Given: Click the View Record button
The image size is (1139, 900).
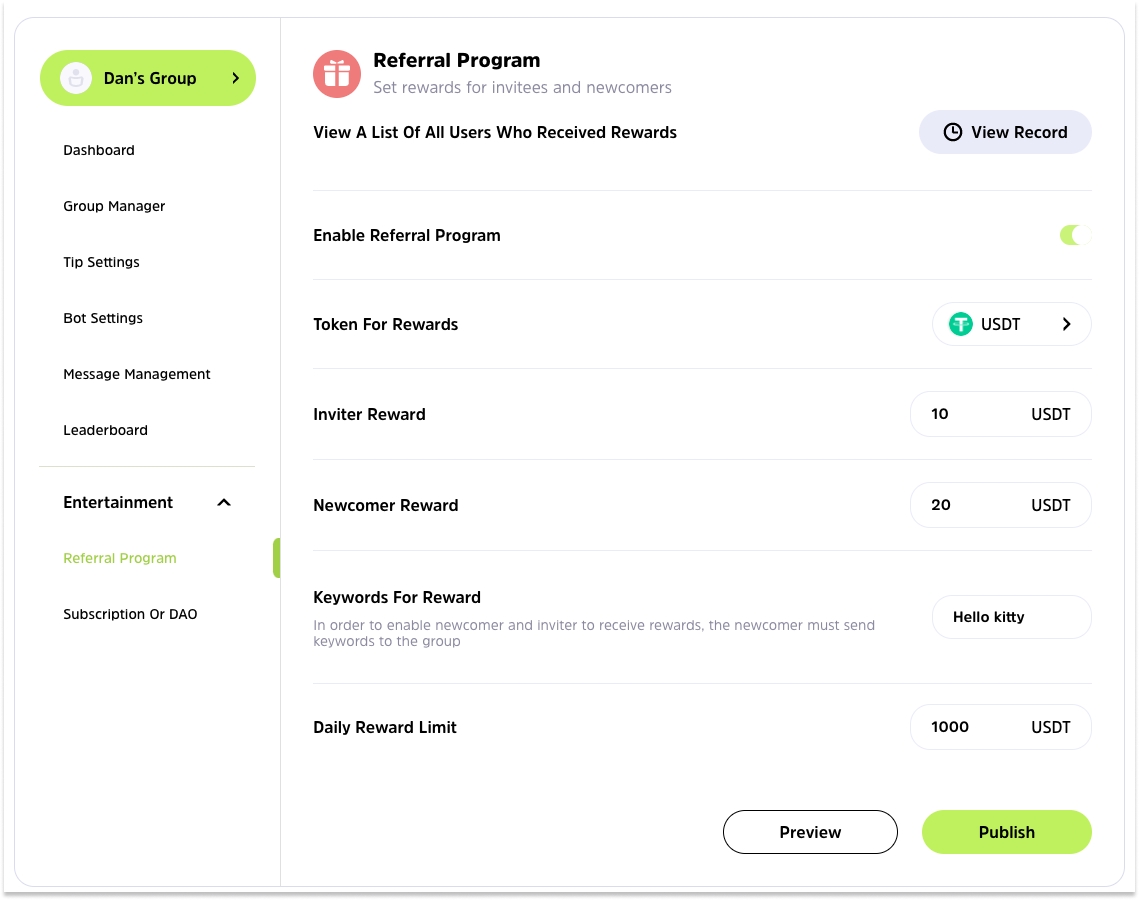Looking at the screenshot, I should [x=1005, y=132].
